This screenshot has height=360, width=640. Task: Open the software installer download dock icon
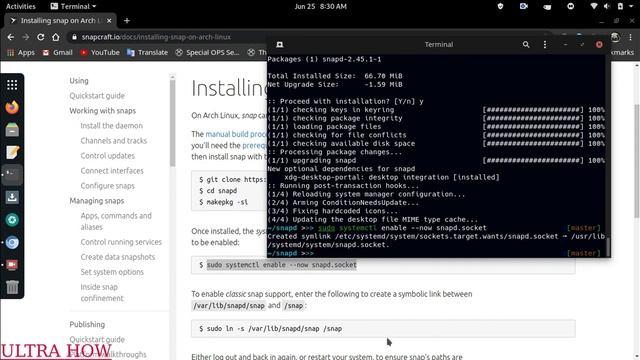(12, 198)
